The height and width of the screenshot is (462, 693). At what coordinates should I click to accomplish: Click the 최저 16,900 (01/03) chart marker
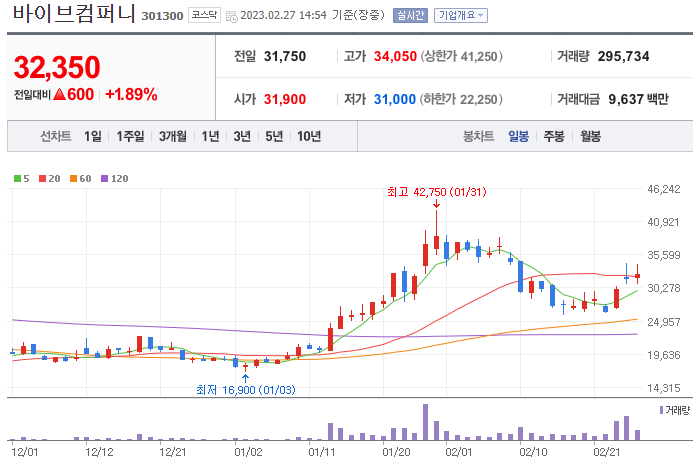click(246, 390)
